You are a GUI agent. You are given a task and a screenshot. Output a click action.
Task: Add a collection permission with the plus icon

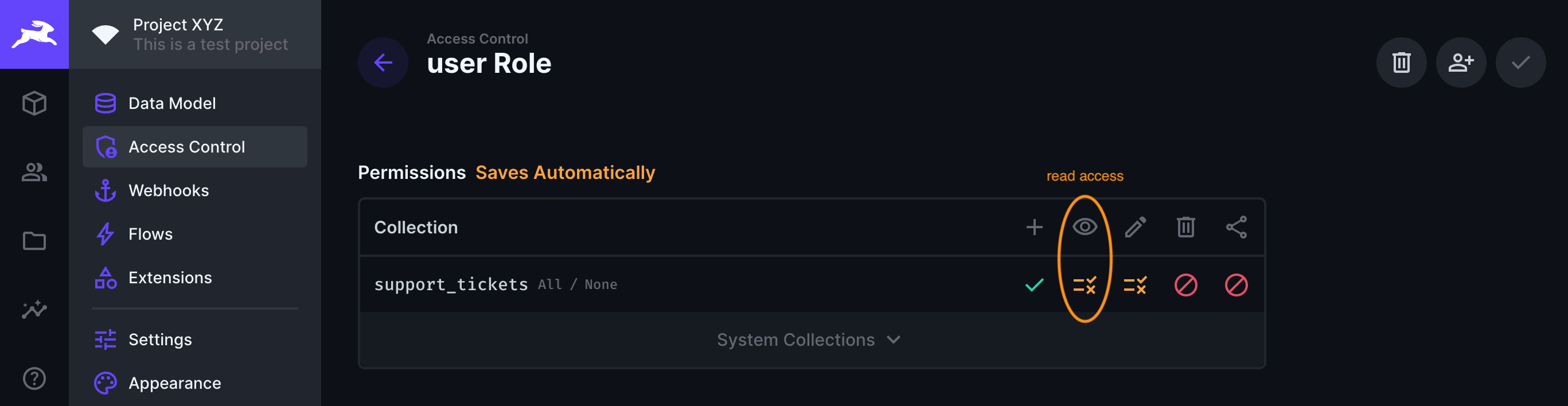coord(1034,227)
